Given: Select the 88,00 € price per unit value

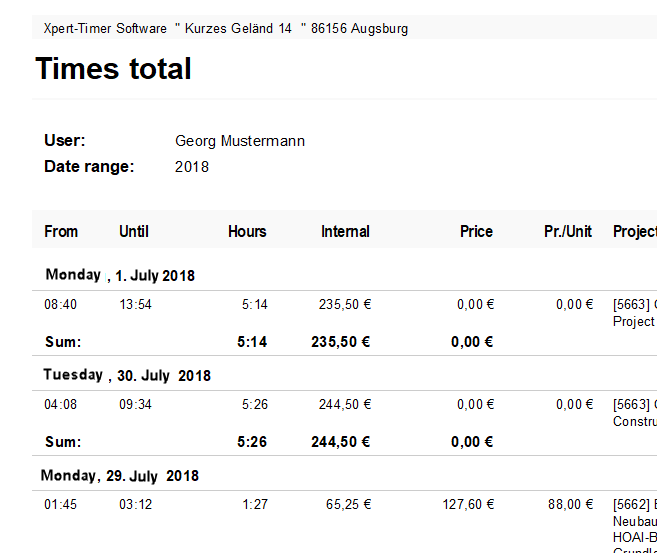Looking at the screenshot, I should pos(570,505).
